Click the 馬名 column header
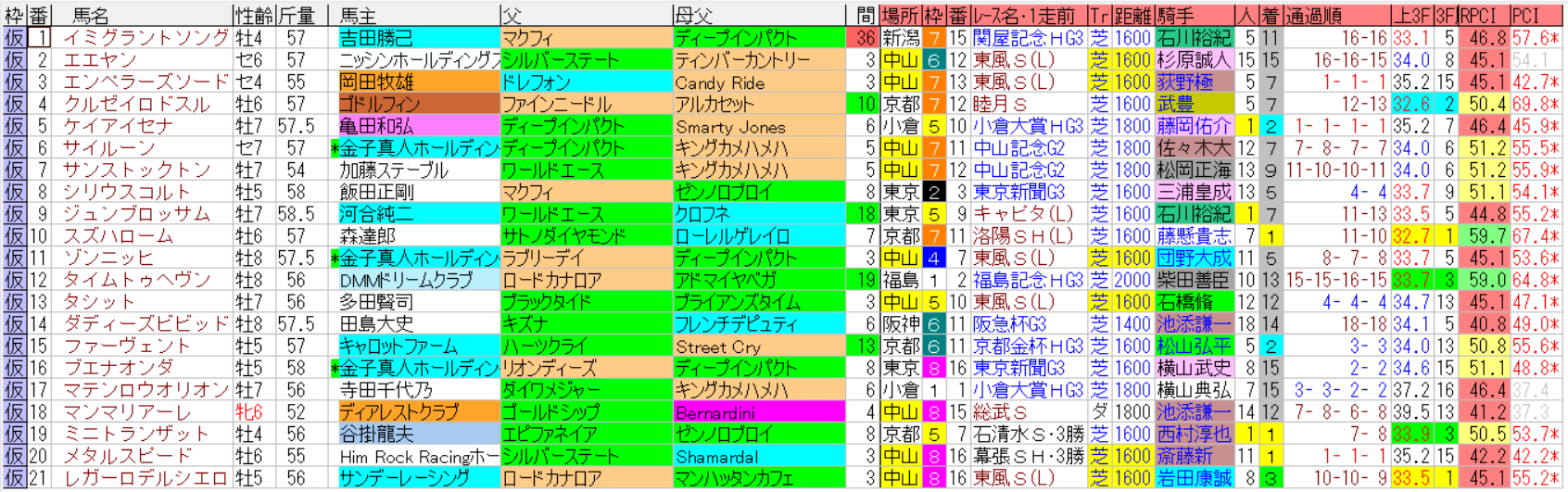Viewport: 1568px width, 492px height. pyautogui.click(x=91, y=15)
